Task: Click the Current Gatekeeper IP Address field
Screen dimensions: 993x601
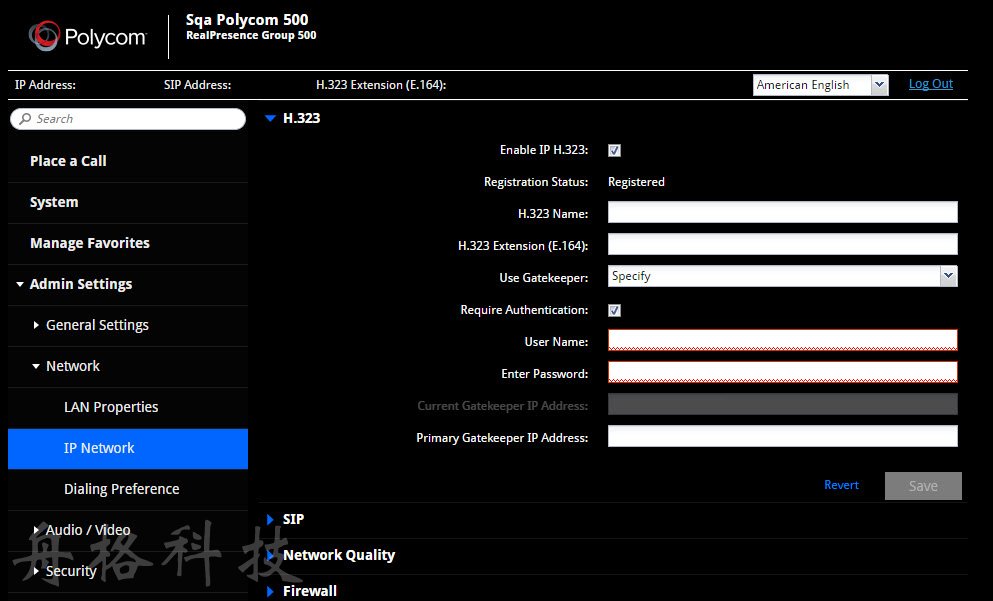Action: (x=783, y=404)
